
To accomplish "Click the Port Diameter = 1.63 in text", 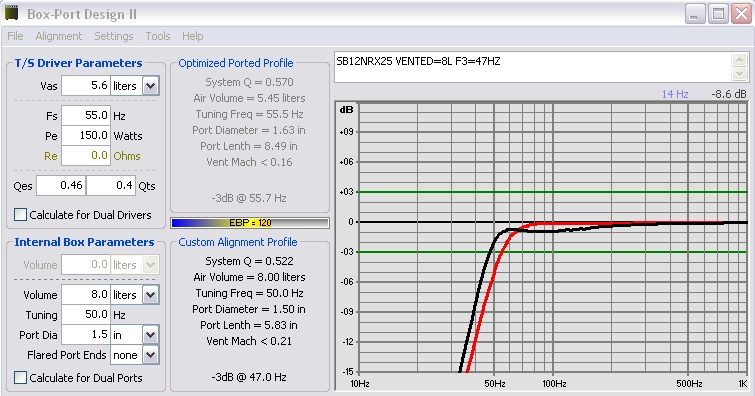I will (249, 130).
